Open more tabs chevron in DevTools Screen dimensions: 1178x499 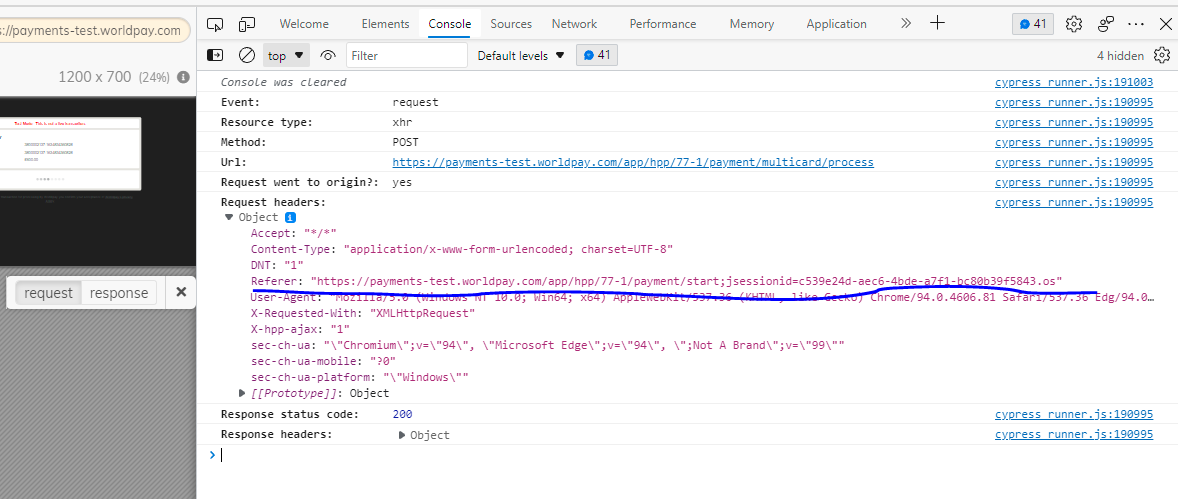tap(905, 23)
